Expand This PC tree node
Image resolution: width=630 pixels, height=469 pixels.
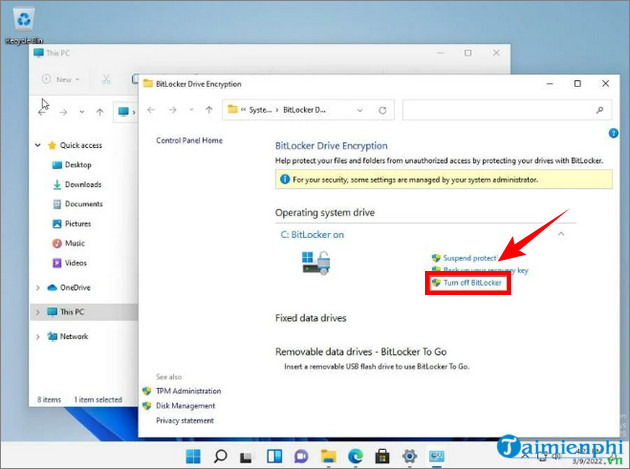[x=38, y=312]
